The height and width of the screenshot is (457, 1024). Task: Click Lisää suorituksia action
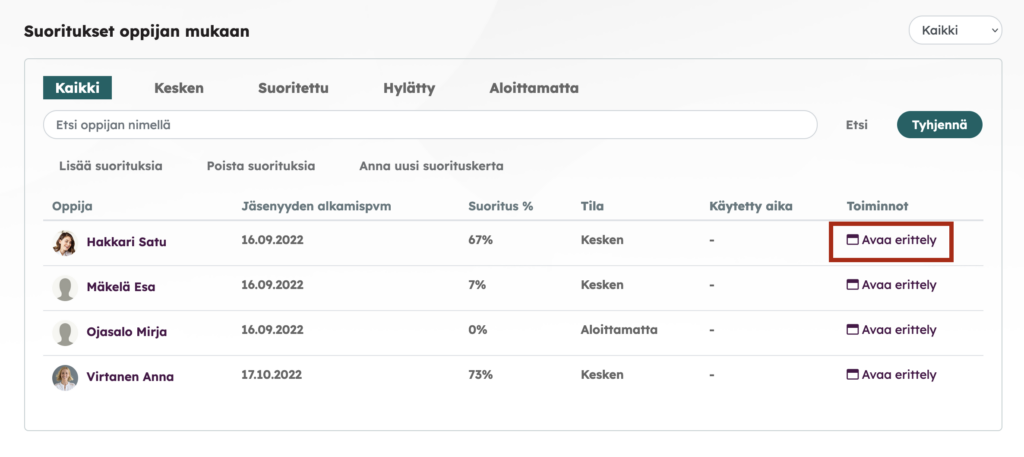(110, 166)
